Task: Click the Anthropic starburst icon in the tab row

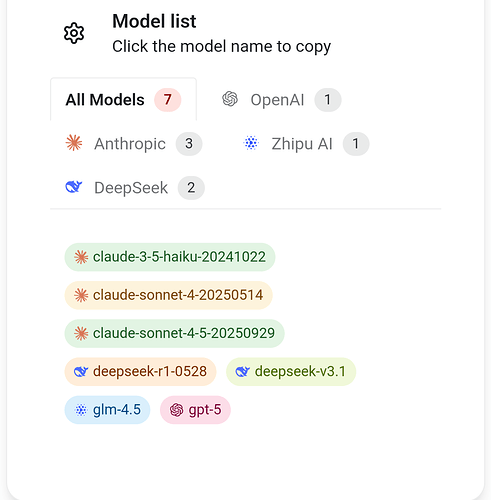Action: pos(74,143)
